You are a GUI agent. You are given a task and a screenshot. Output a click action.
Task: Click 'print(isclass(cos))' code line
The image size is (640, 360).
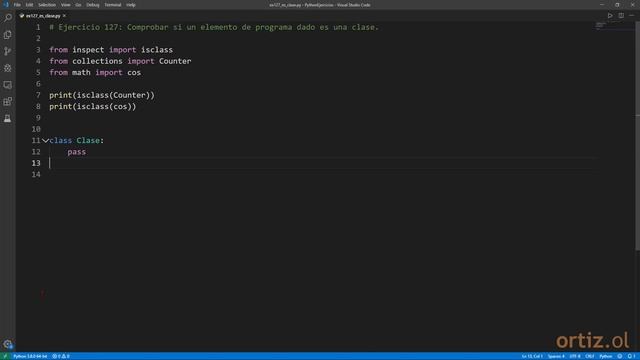pyautogui.click(x=93, y=107)
